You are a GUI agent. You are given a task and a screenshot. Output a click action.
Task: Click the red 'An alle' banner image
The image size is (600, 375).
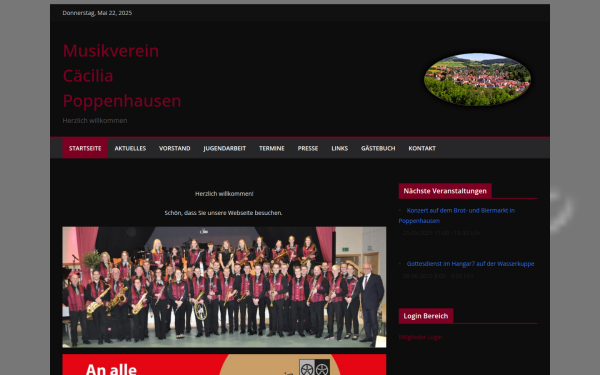coord(224,365)
